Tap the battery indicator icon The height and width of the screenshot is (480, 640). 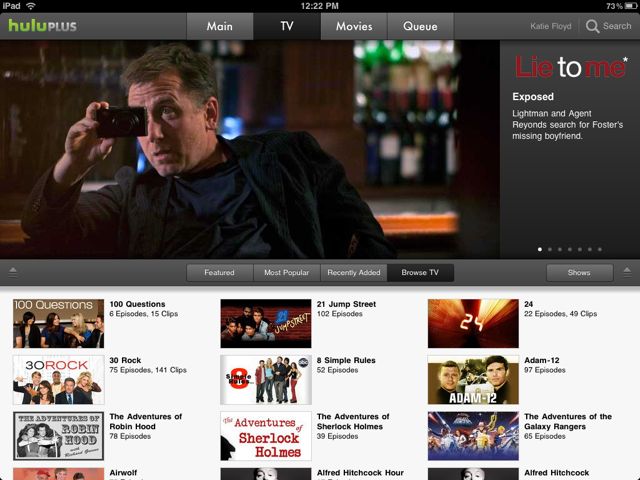631,6
